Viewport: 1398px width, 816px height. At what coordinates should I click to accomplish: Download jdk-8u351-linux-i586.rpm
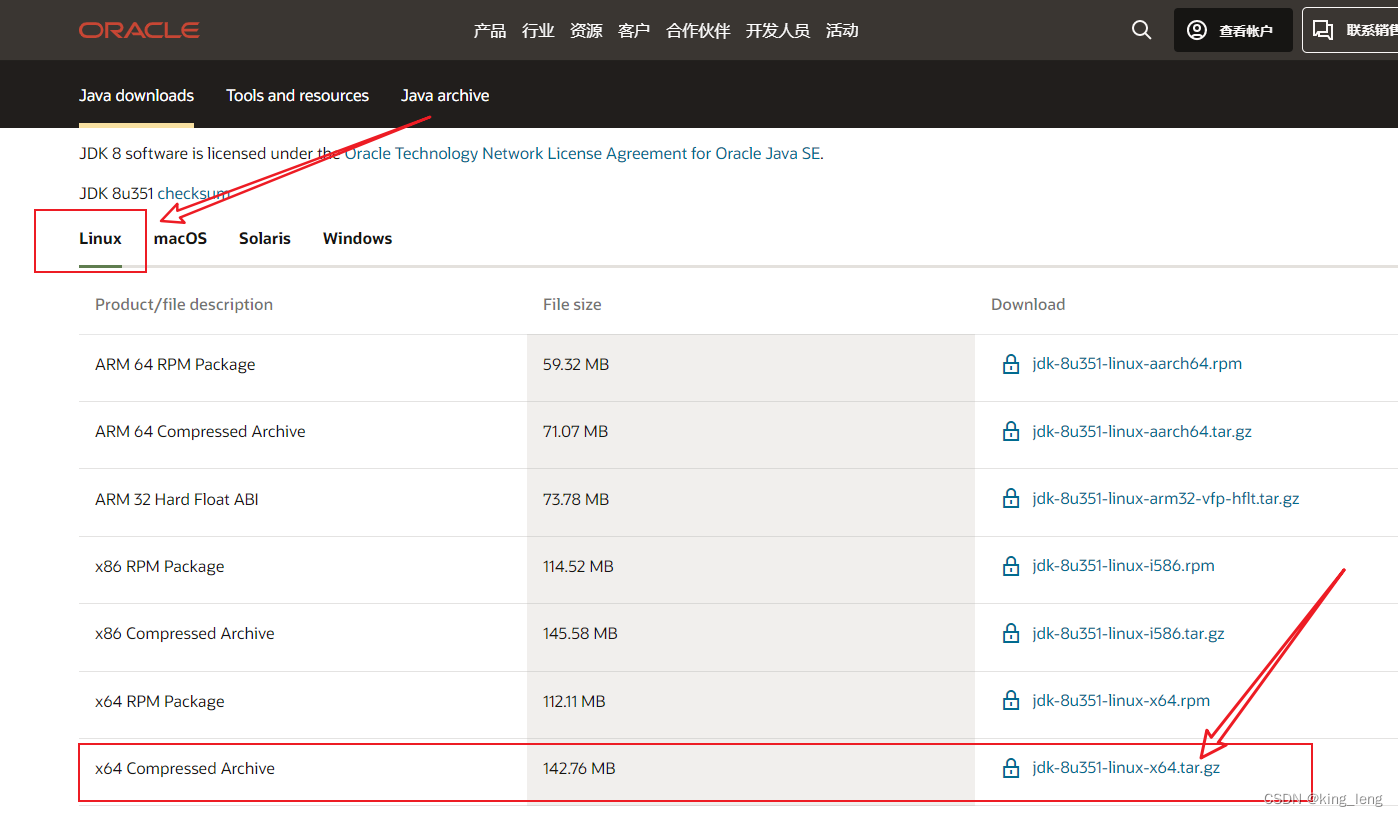tap(1123, 566)
